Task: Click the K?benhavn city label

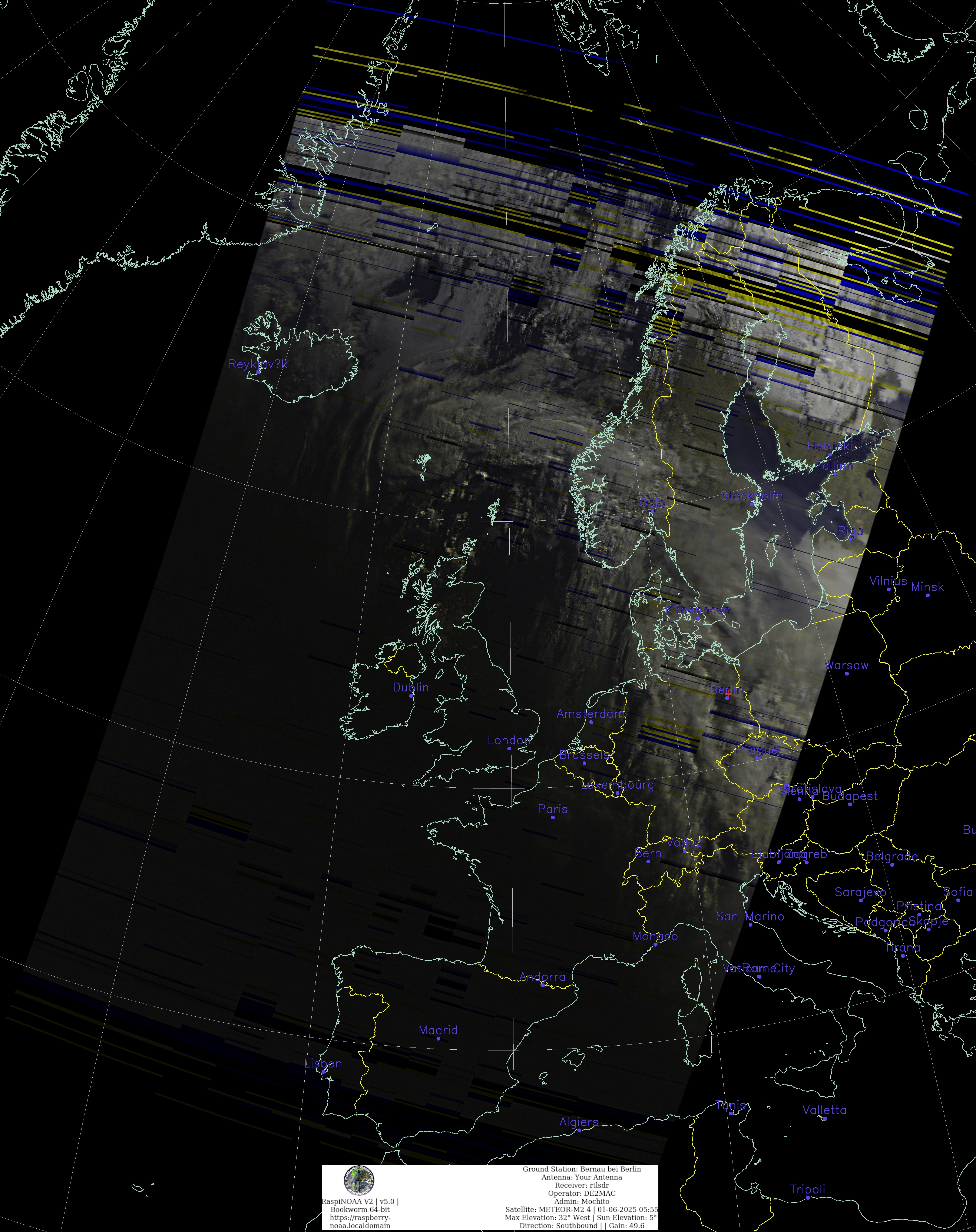Action: point(698,610)
